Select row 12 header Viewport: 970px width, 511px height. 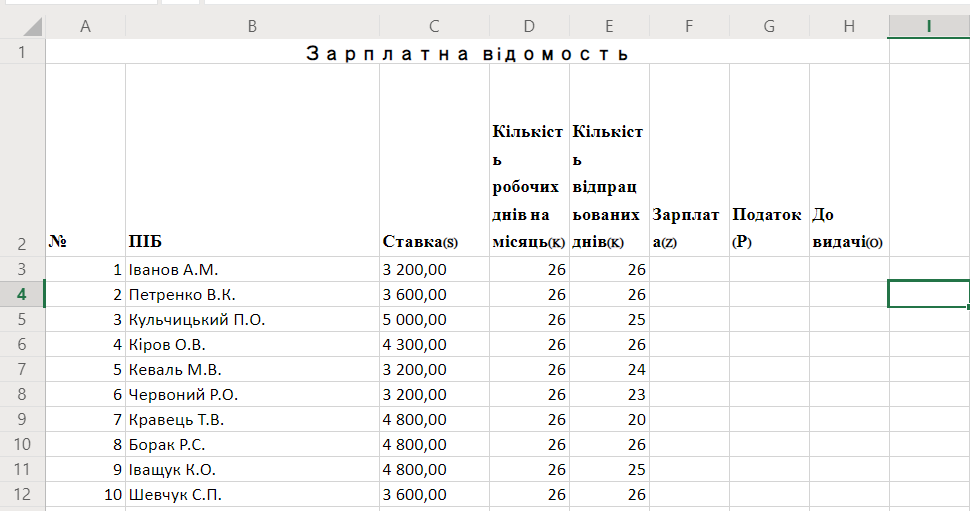tap(22, 494)
